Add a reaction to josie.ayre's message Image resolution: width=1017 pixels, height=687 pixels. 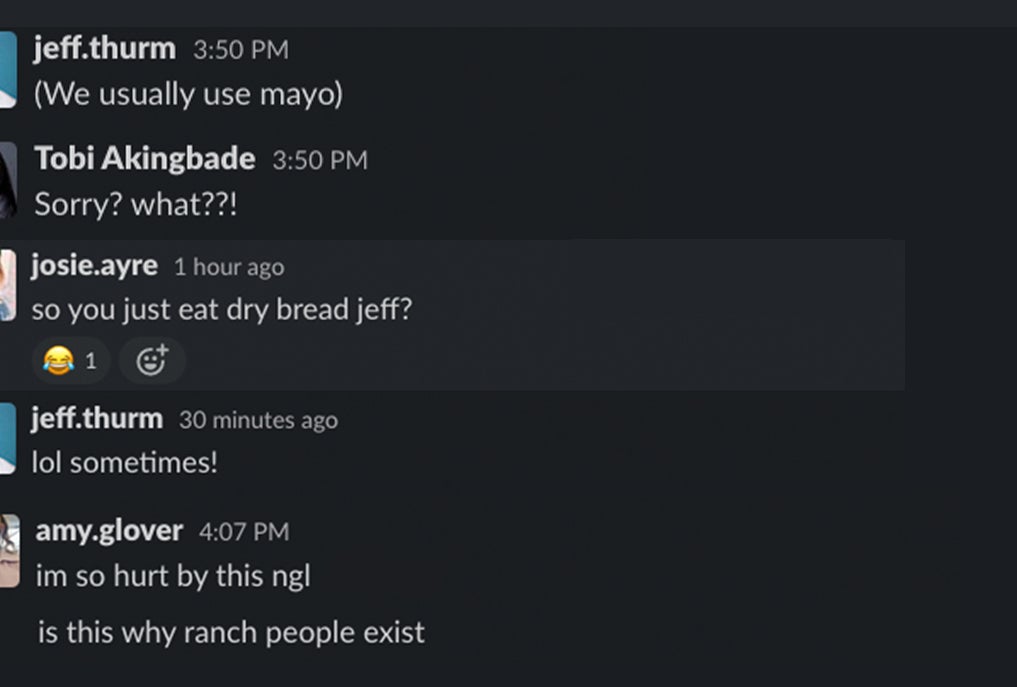(x=152, y=360)
